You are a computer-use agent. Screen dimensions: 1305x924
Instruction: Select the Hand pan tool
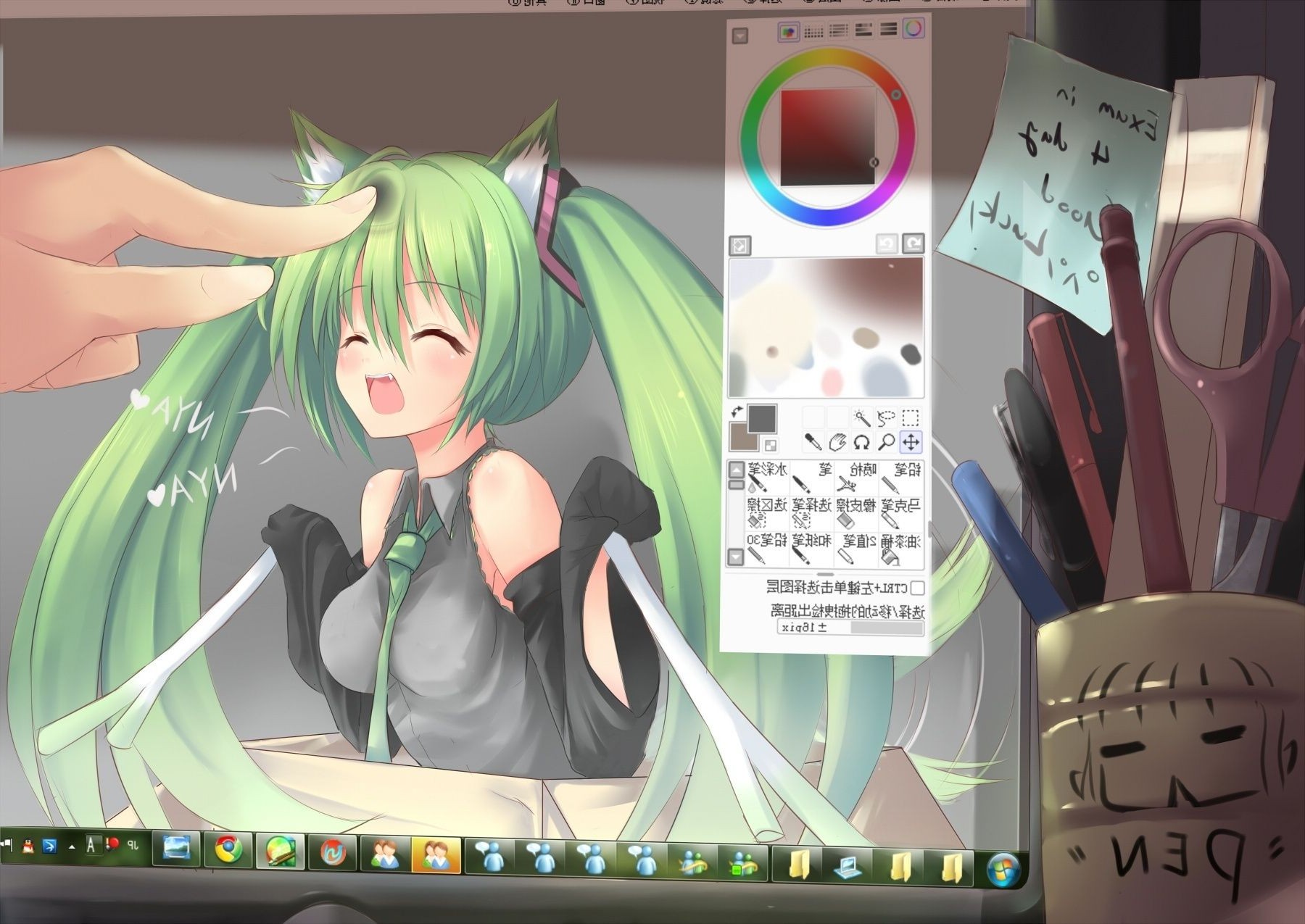pyautogui.click(x=838, y=441)
